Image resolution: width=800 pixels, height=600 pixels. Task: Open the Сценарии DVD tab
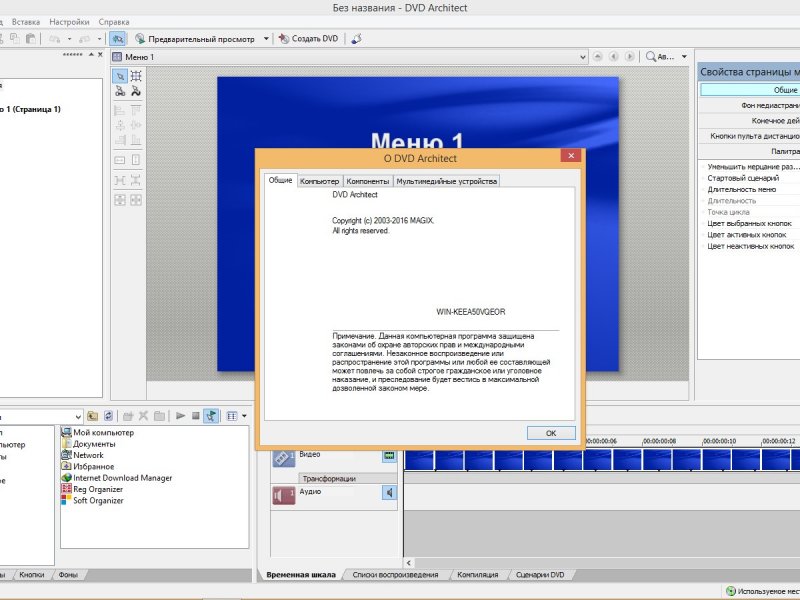tap(540, 575)
